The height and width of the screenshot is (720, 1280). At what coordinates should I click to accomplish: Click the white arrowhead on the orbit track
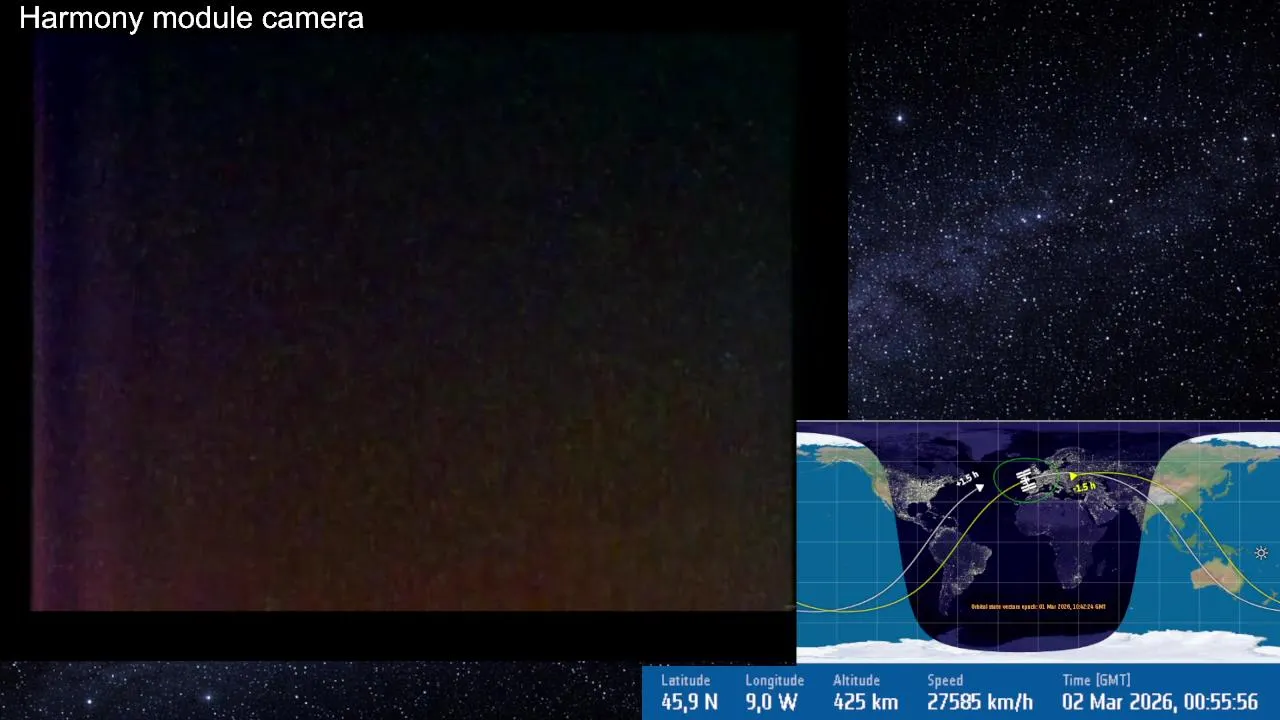pyautogui.click(x=981, y=488)
